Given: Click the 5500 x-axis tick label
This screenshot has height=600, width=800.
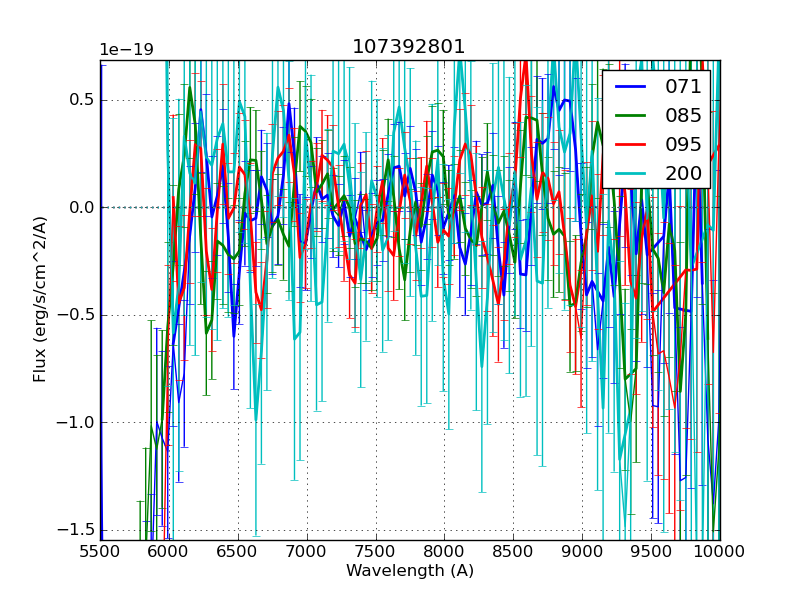Looking at the screenshot, I should point(100,552).
